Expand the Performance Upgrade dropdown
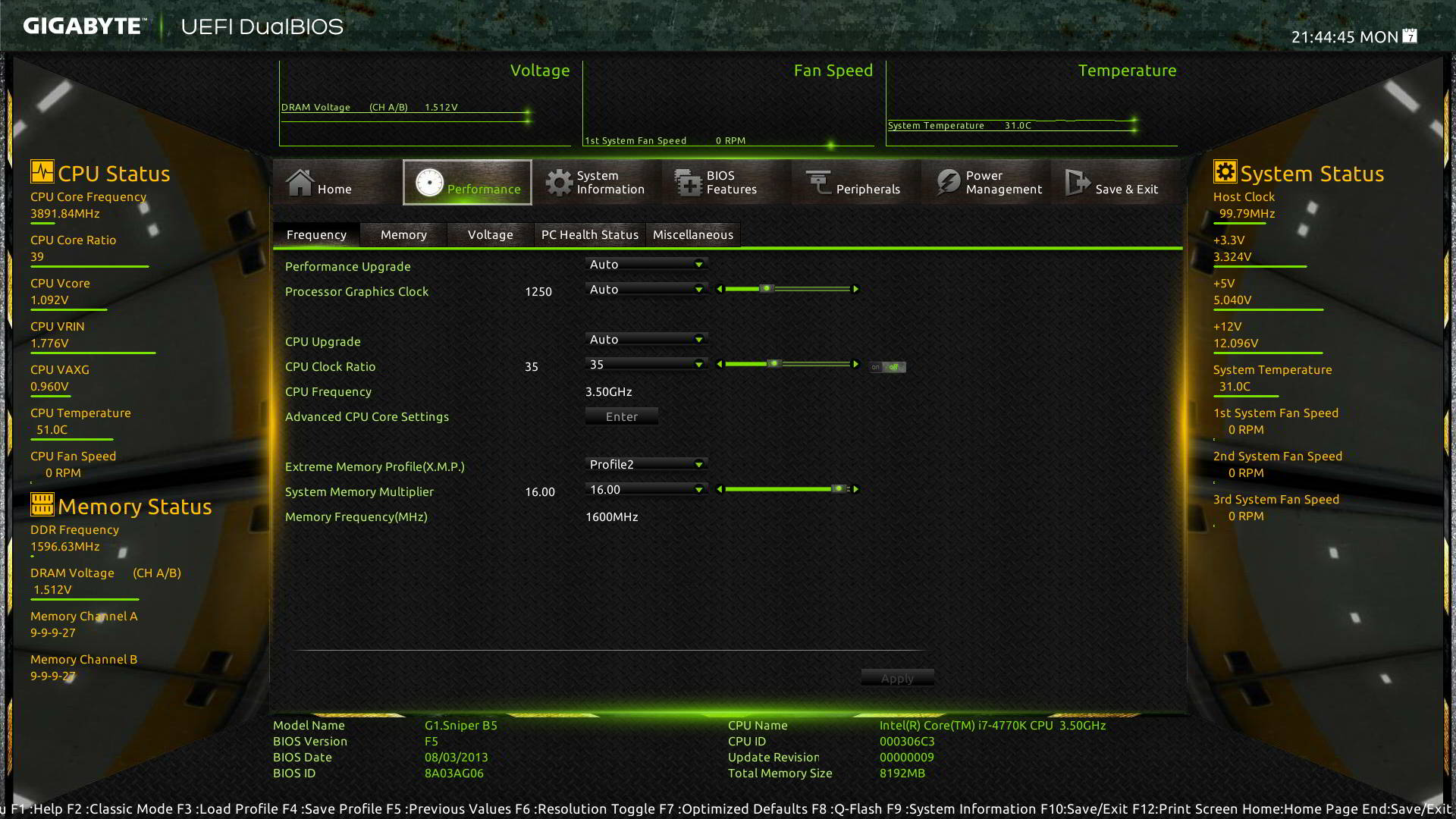 [x=647, y=264]
